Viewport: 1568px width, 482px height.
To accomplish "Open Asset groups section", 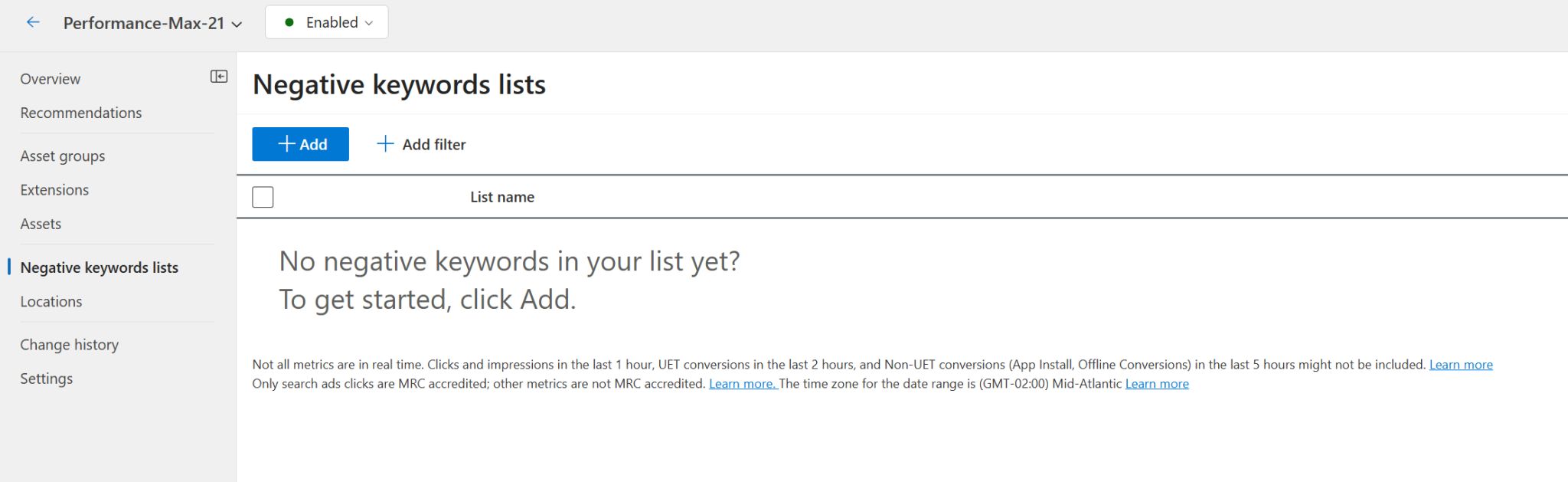I will [x=62, y=156].
